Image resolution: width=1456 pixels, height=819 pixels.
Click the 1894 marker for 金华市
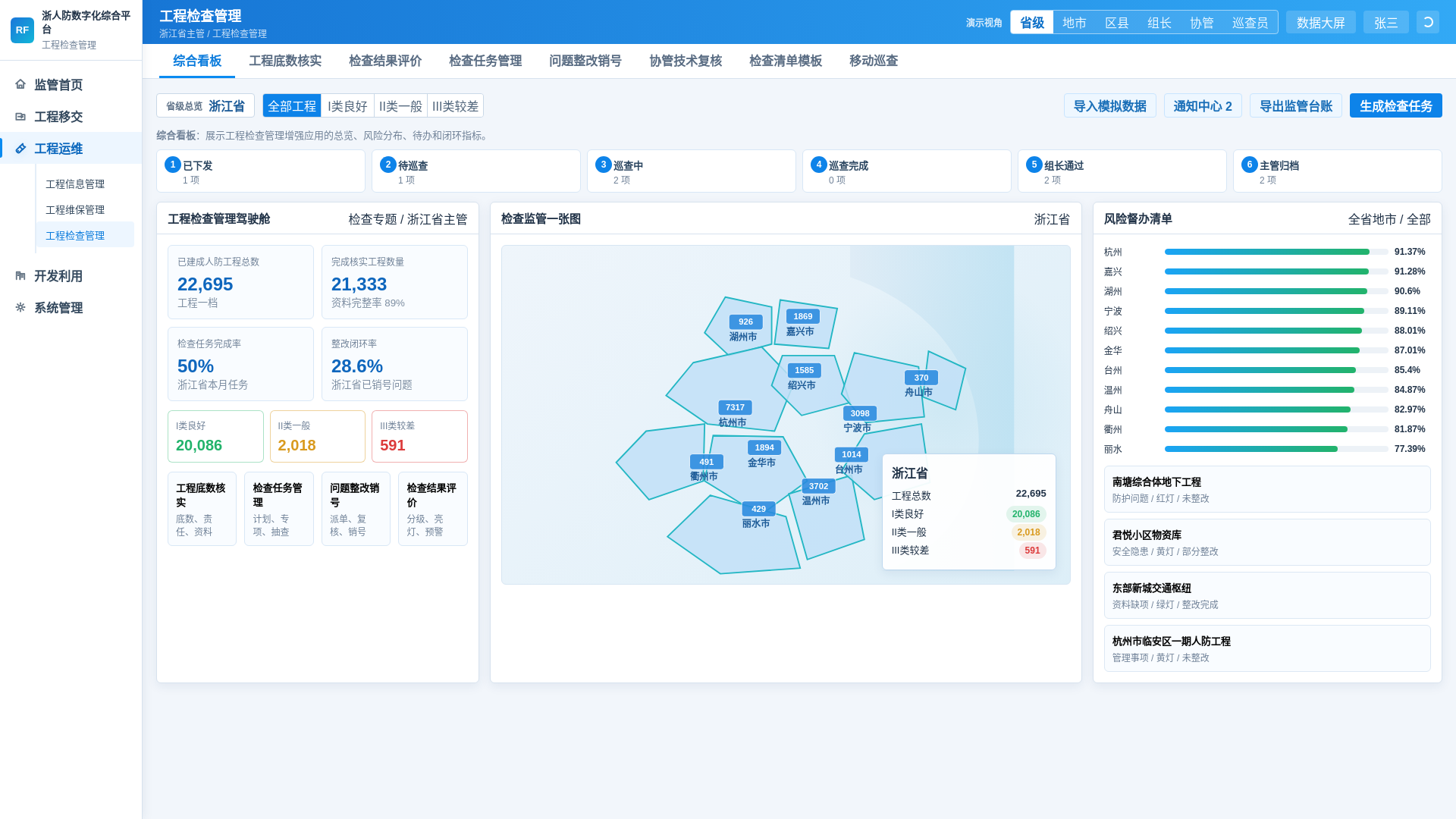pos(764,447)
